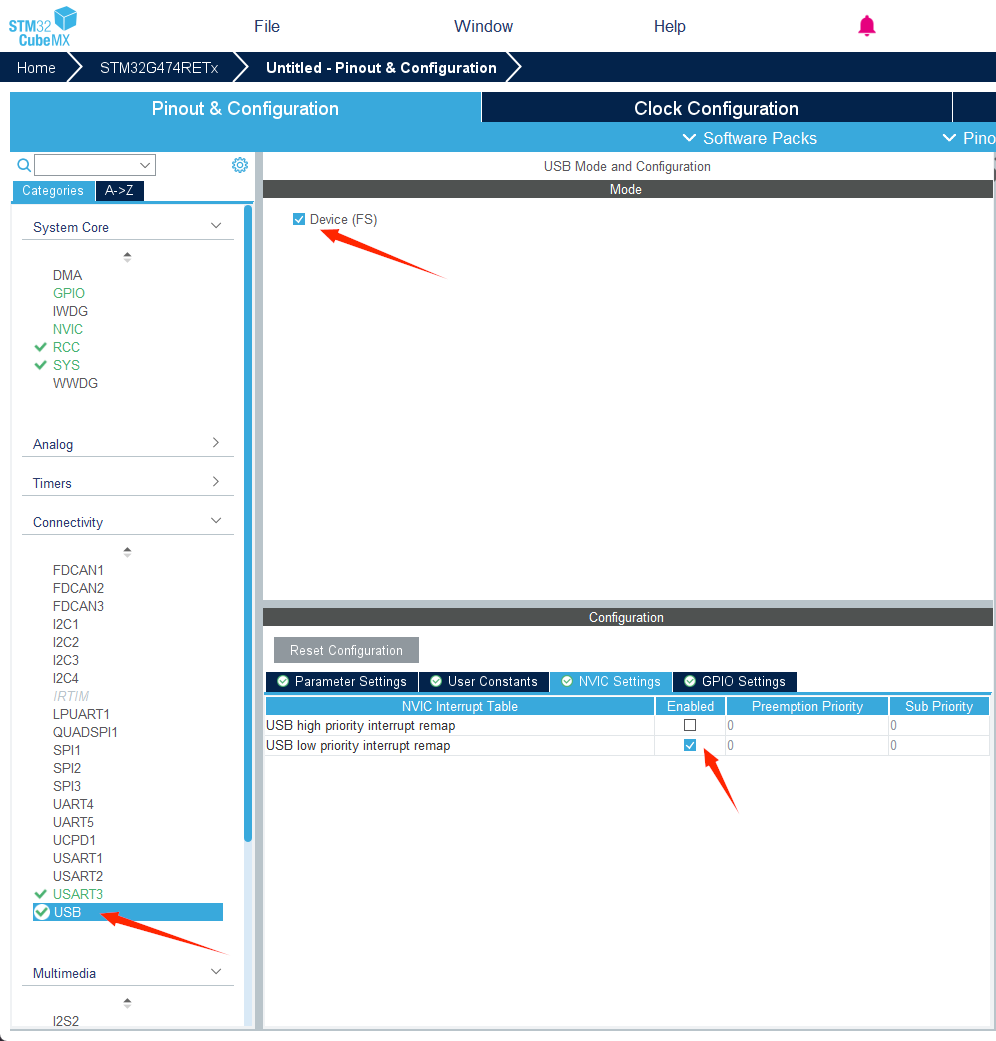
Task: Open the Parameter Settings tab
Action: [x=342, y=681]
